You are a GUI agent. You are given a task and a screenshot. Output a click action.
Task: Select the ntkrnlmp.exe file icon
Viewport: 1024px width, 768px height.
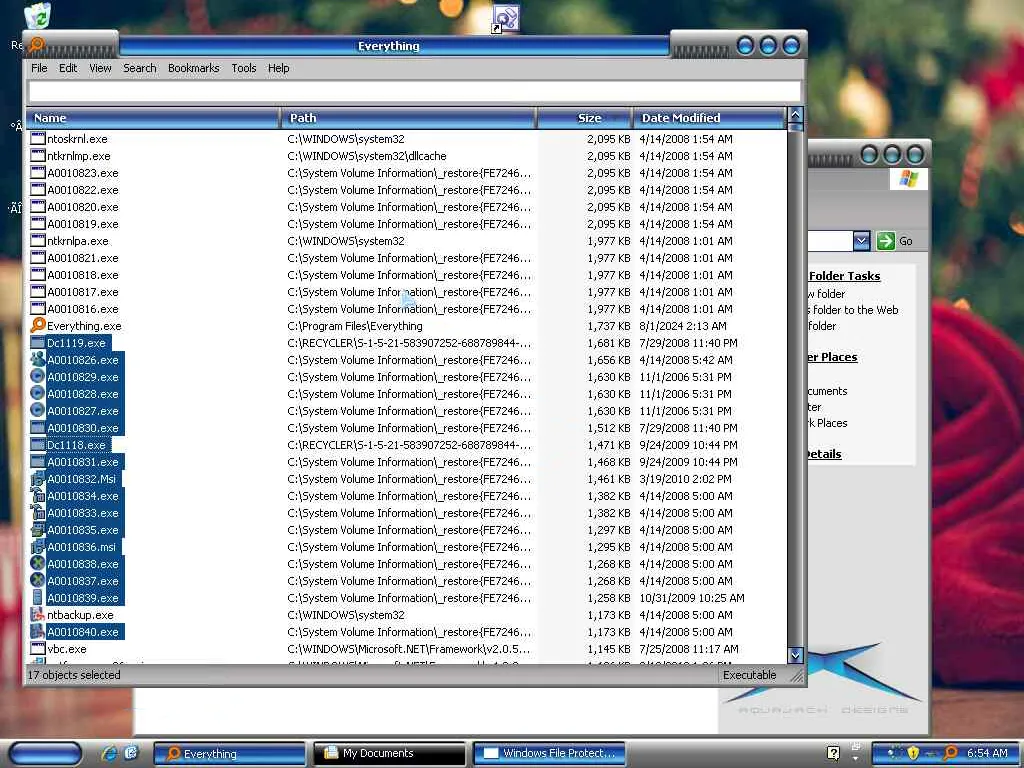[38, 155]
